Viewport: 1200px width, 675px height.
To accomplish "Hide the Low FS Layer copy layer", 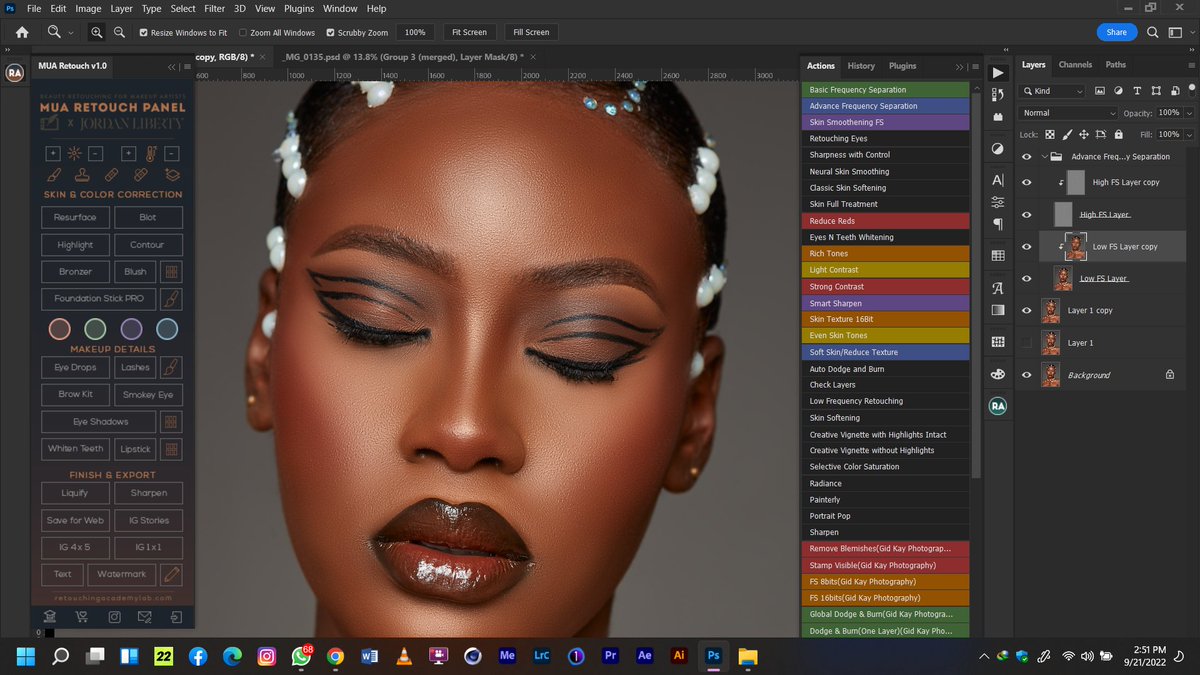I will 1026,247.
